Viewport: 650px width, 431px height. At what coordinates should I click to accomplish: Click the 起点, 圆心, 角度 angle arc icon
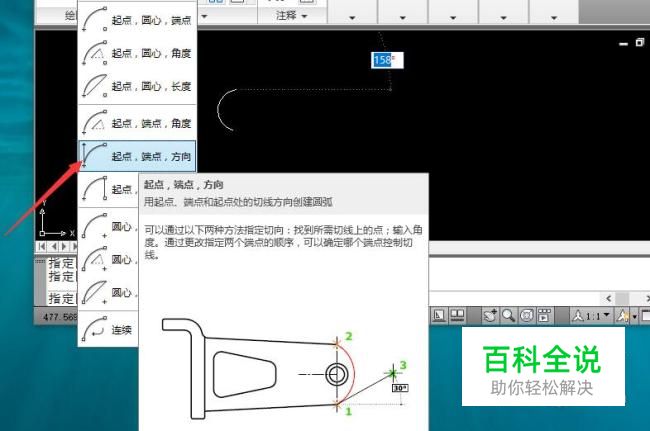coord(95,53)
